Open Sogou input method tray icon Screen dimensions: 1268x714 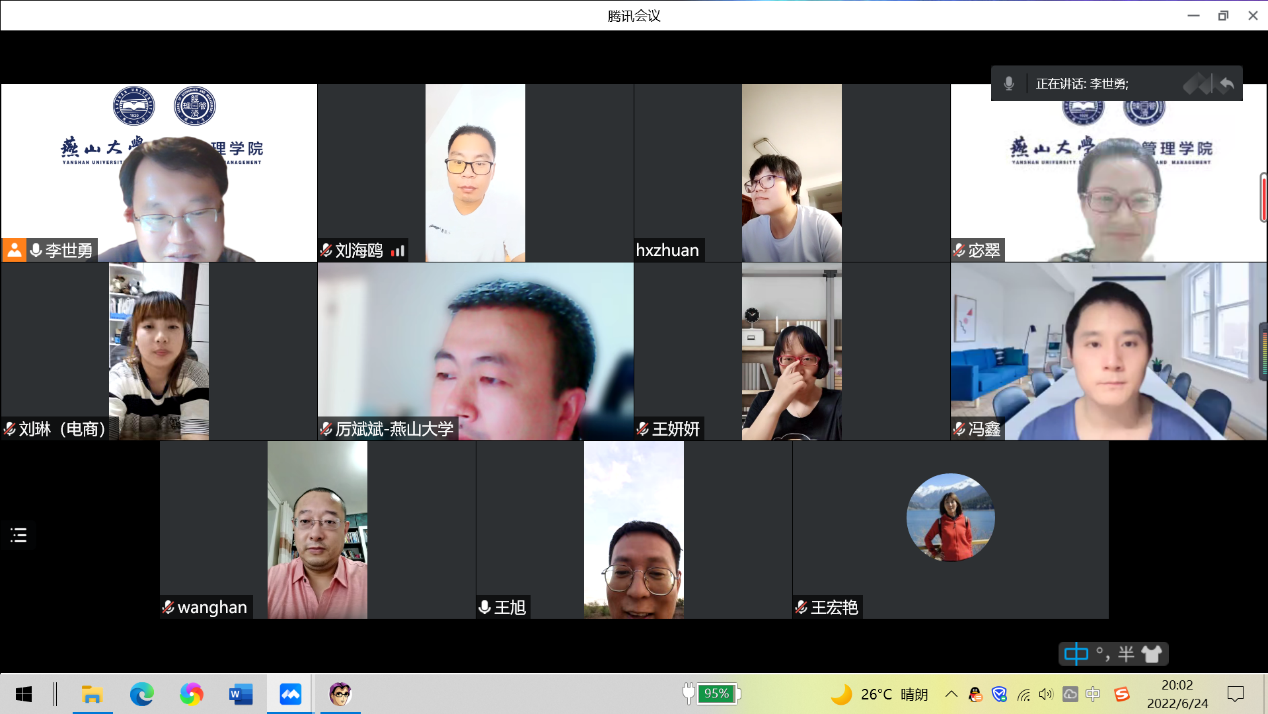coord(1121,694)
